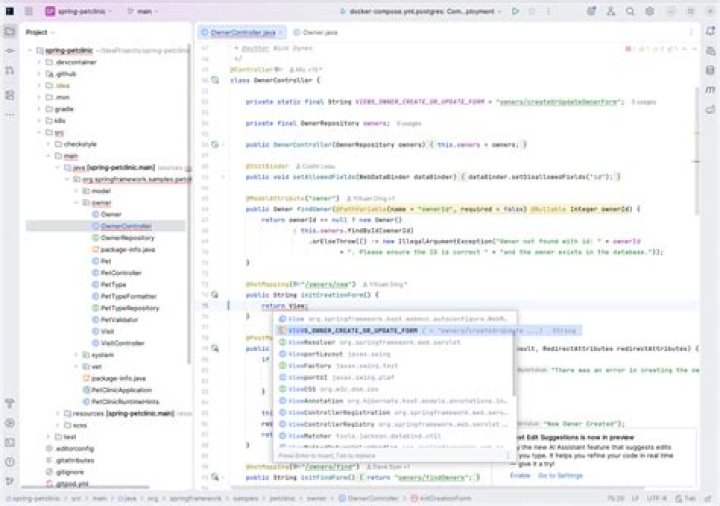
Task: Click cursor position indicator in status bar
Action: tap(615, 498)
